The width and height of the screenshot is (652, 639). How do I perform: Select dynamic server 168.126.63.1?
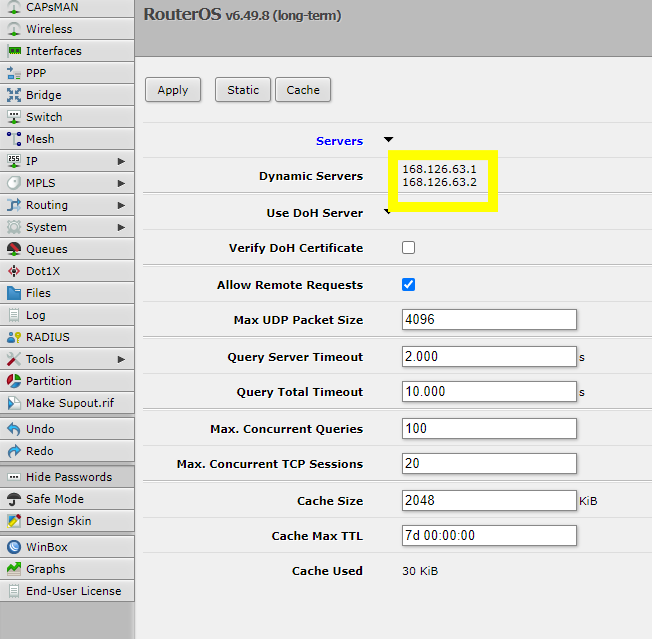coord(440,169)
